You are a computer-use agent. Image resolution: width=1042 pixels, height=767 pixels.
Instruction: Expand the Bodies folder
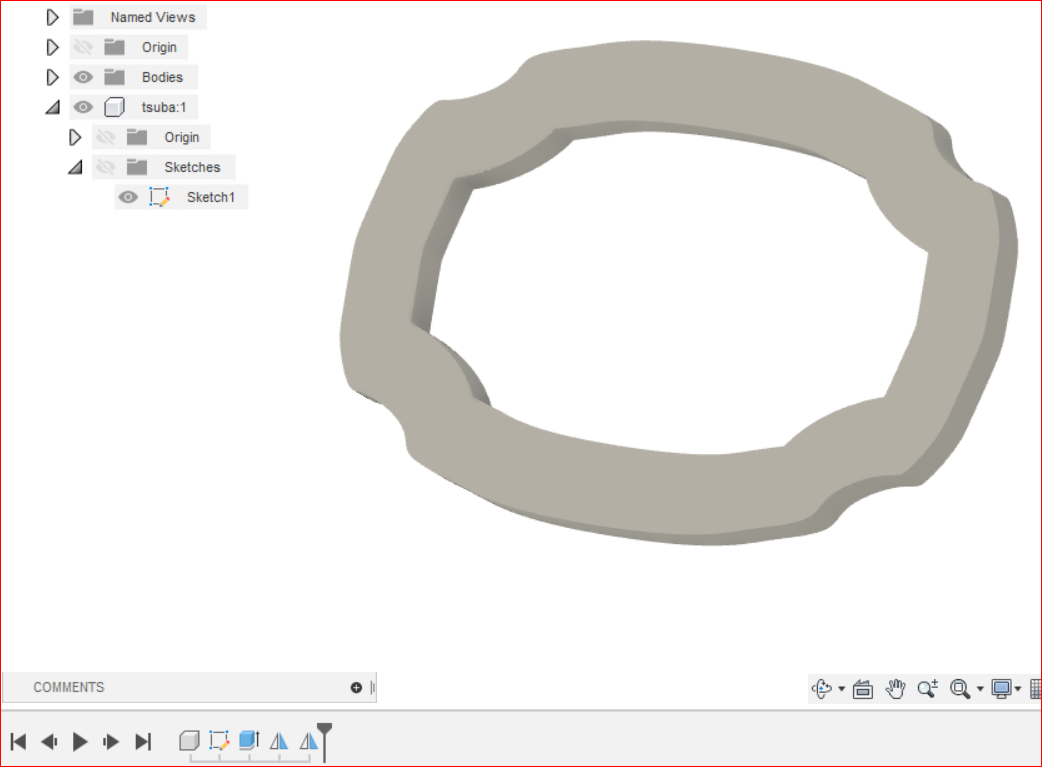tap(52, 77)
